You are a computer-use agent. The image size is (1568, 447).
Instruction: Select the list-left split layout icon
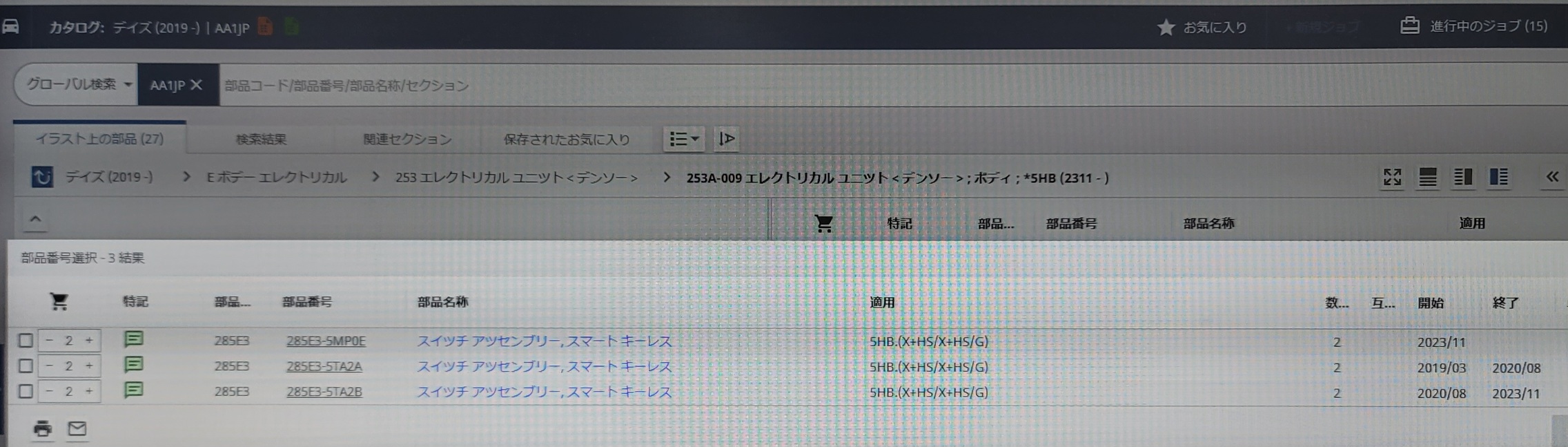click(1462, 178)
